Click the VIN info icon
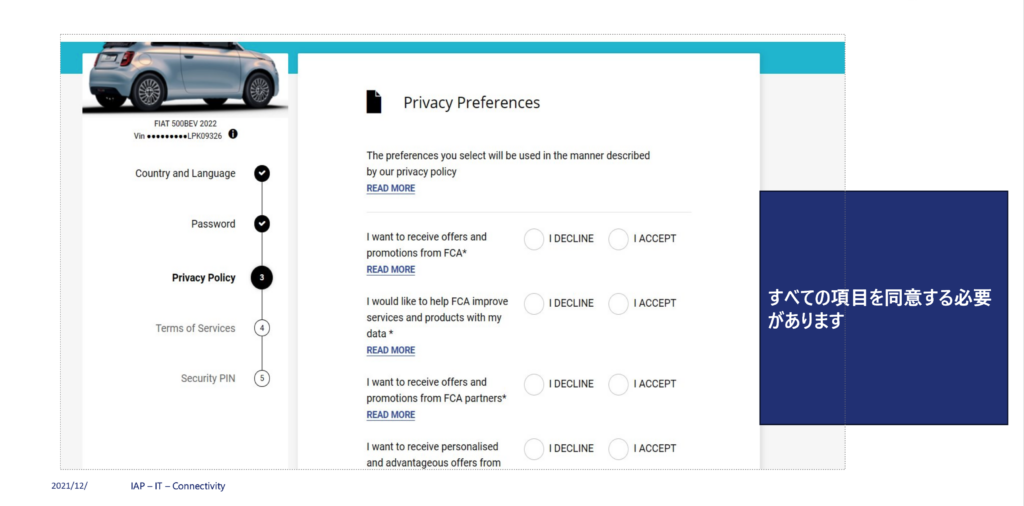The width and height of the screenshot is (1024, 506). coord(233,134)
